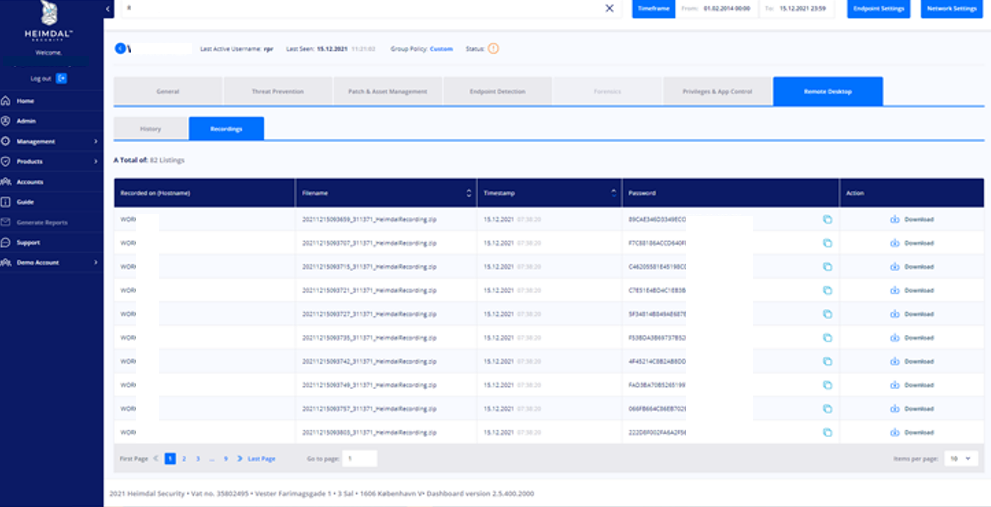Image resolution: width=991 pixels, height=507 pixels.
Task: Select the Remote Desktop tab
Action: pos(828,91)
